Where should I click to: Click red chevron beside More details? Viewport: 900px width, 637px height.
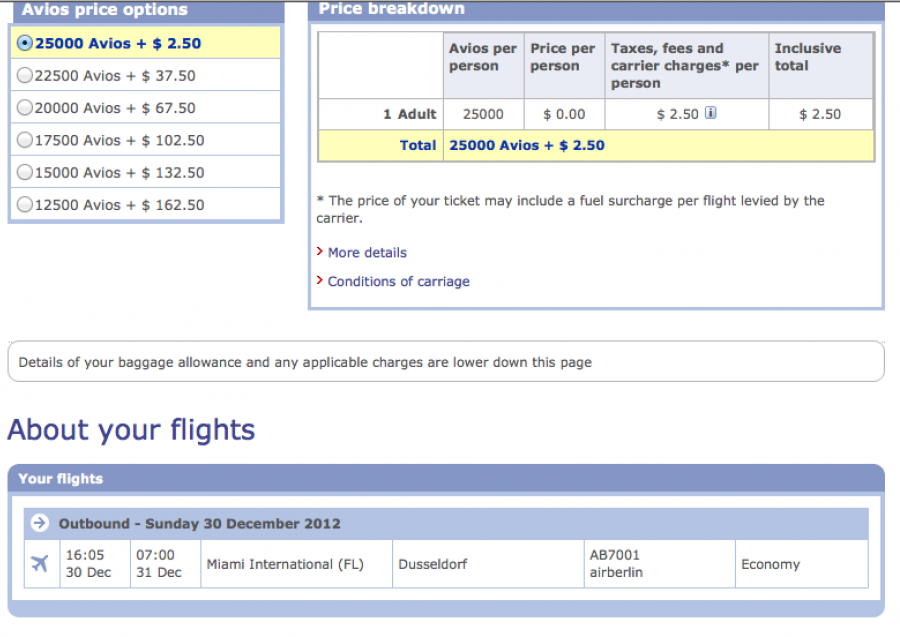[320, 252]
